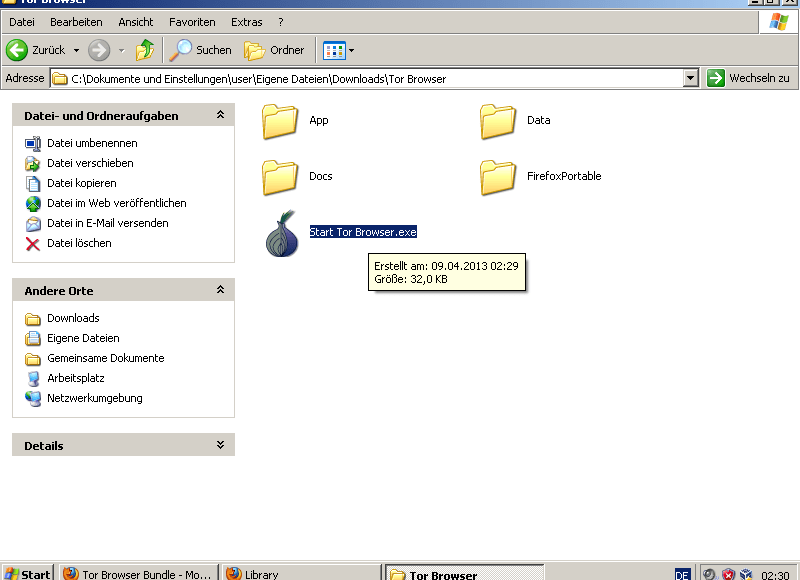Collapse the Andere Orte panel
The height and width of the screenshot is (580, 800).
[220, 290]
